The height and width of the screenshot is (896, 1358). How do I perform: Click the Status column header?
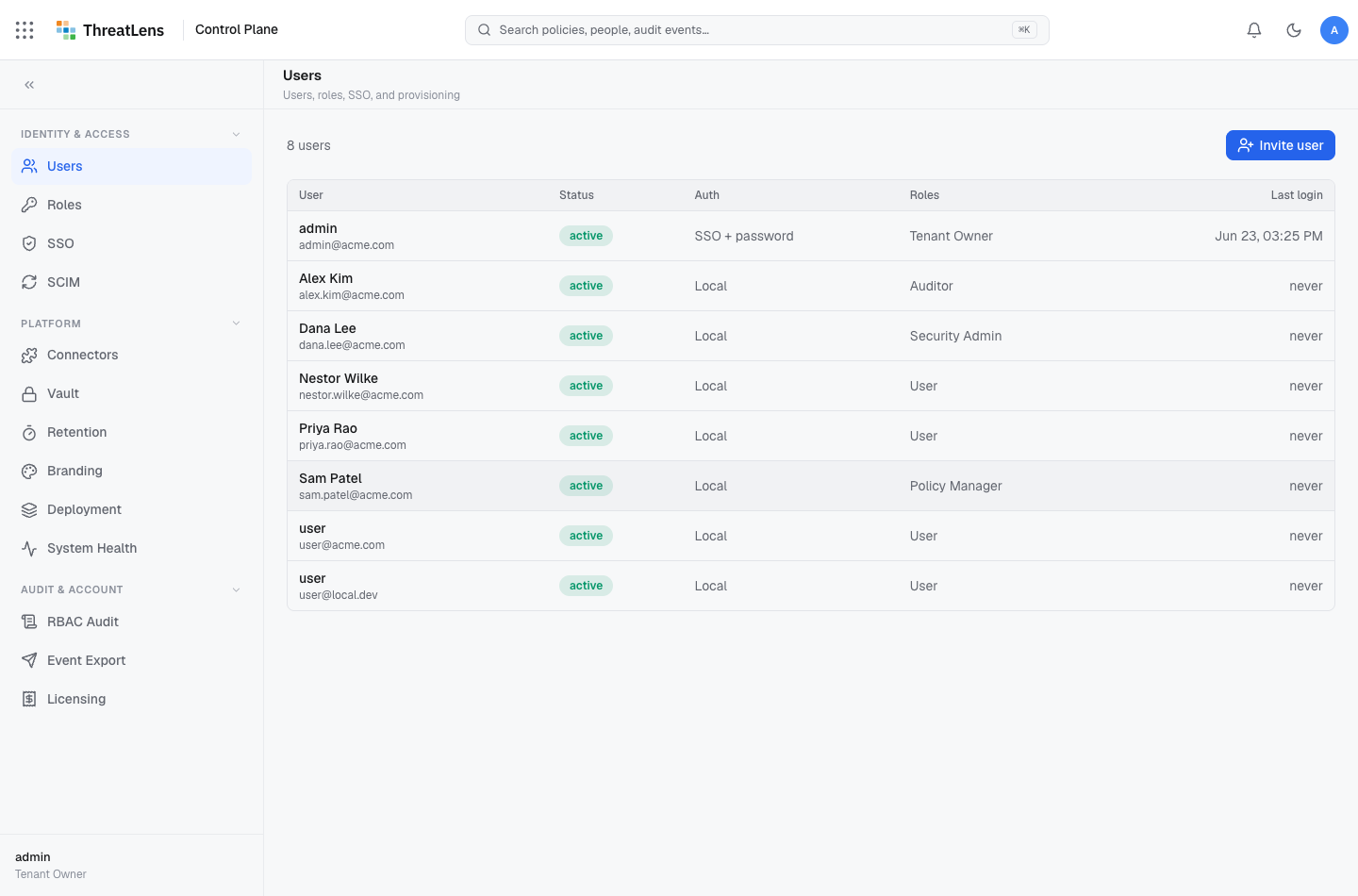(576, 195)
